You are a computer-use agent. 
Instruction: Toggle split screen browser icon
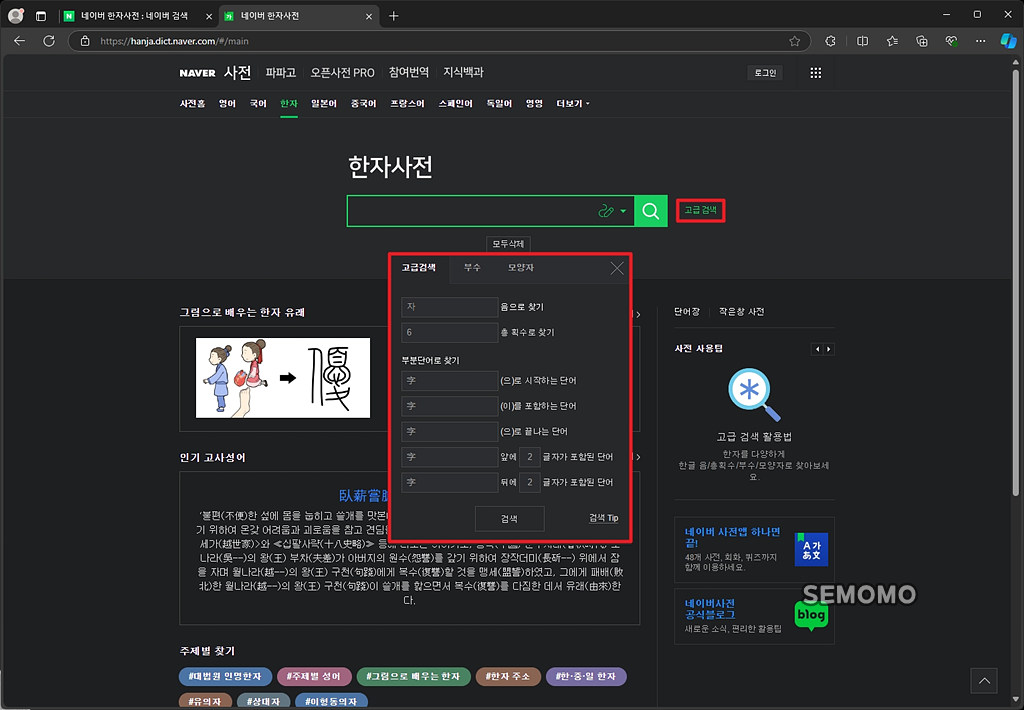pyautogui.click(x=863, y=41)
